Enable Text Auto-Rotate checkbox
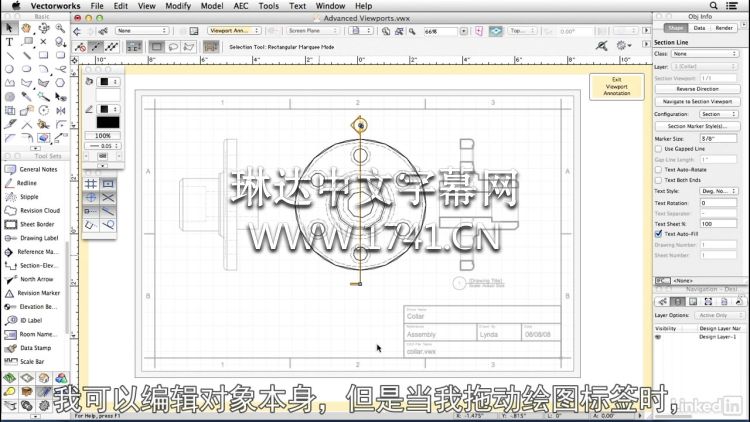This screenshot has width=750, height=422. 659,170
